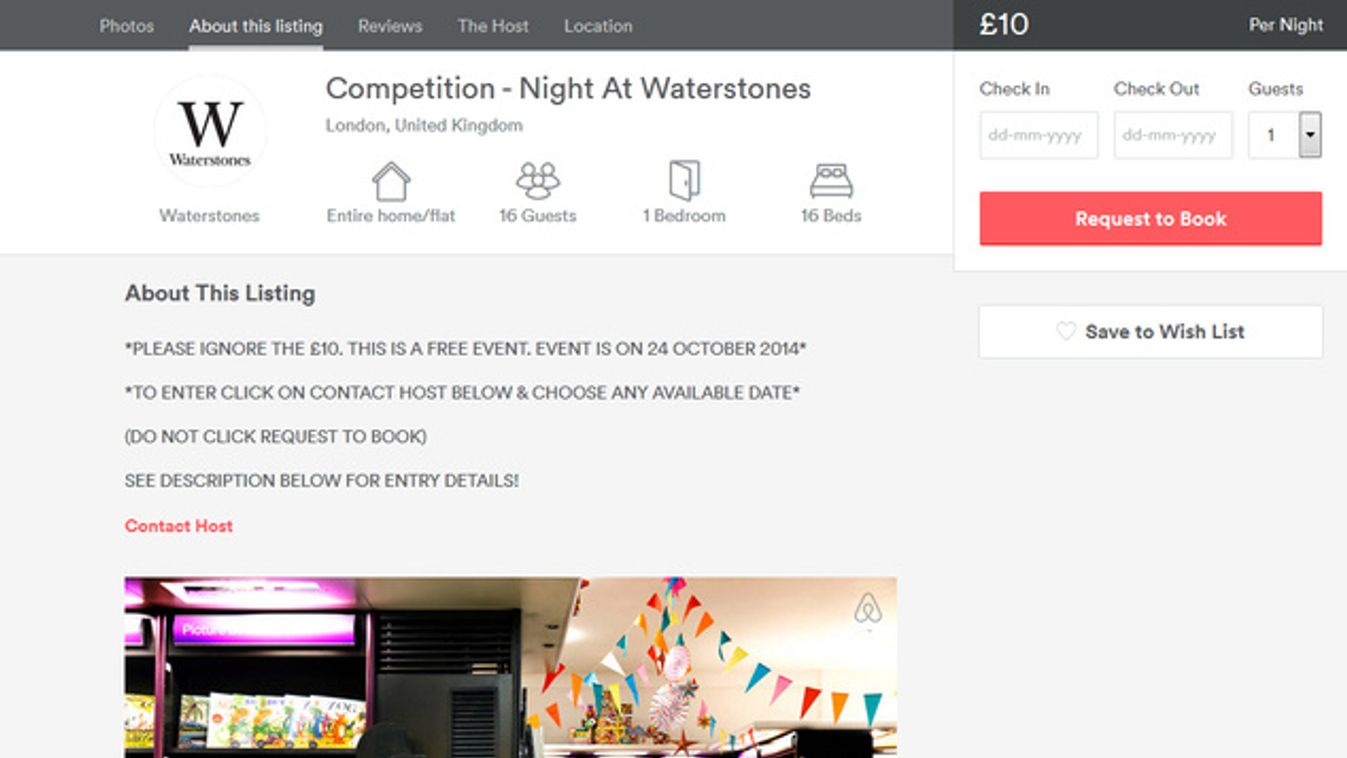Focus the Check In date field
Image resolution: width=1347 pixels, height=758 pixels.
tap(1039, 135)
